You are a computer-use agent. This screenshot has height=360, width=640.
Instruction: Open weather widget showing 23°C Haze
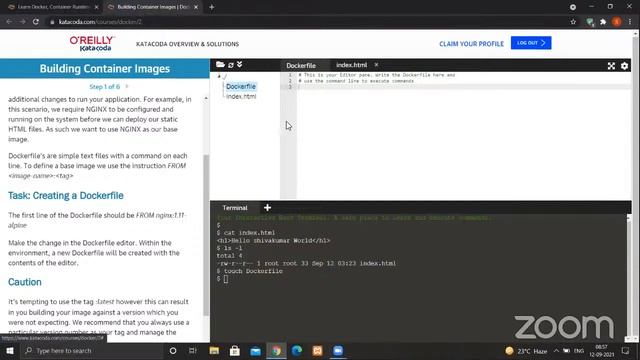526,351
